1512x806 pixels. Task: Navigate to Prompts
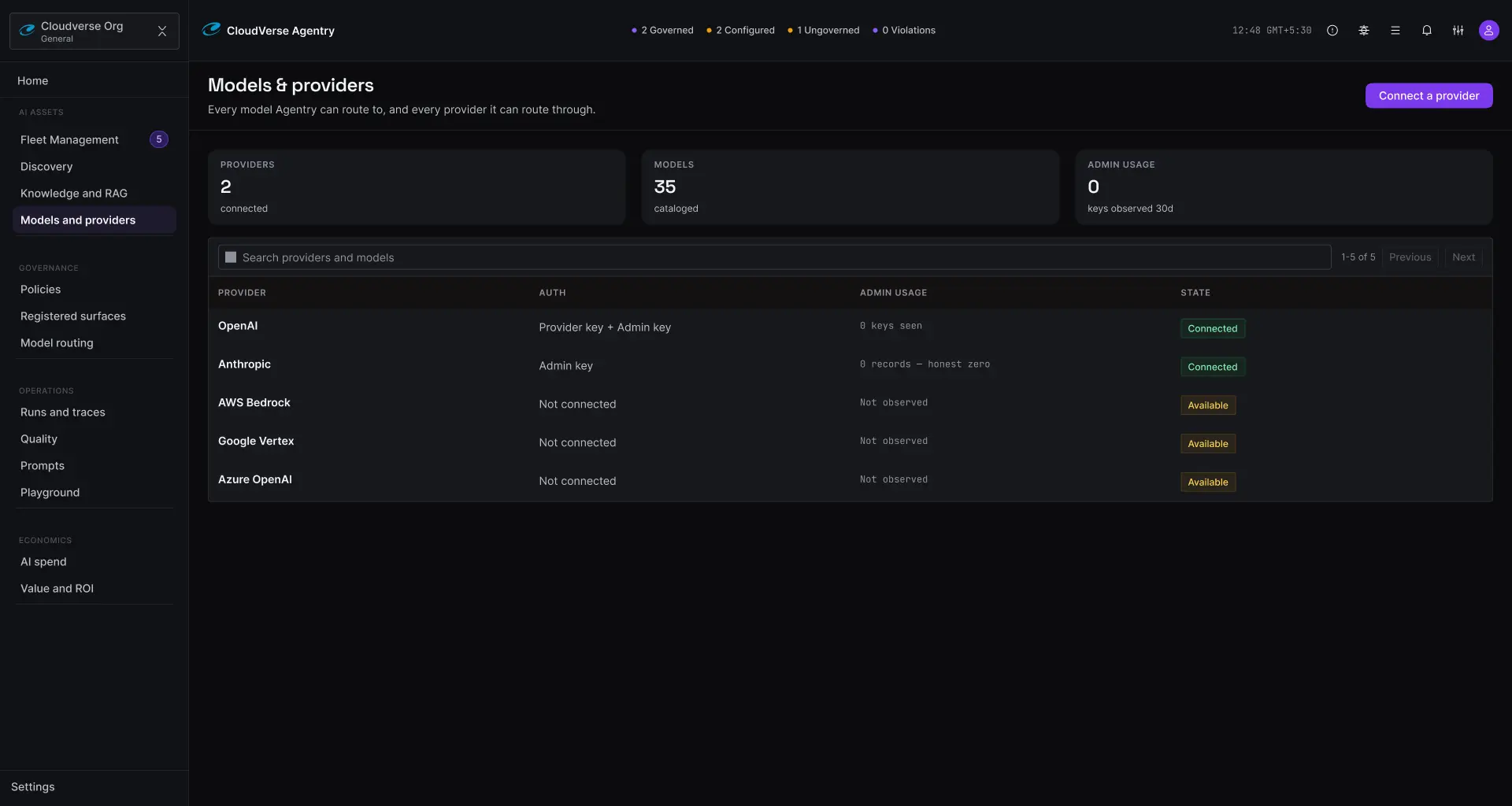coord(43,466)
